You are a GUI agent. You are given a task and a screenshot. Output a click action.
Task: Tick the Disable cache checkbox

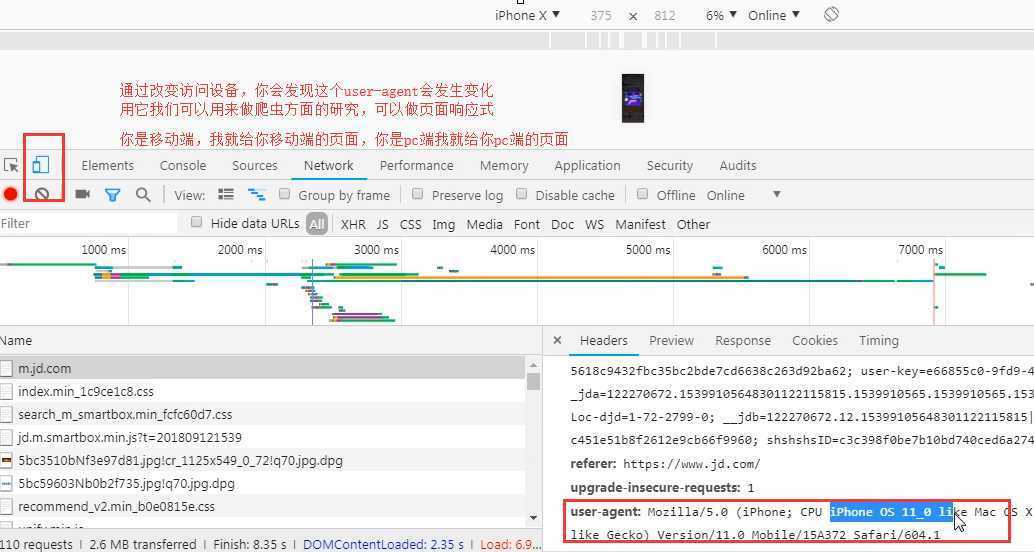522,194
